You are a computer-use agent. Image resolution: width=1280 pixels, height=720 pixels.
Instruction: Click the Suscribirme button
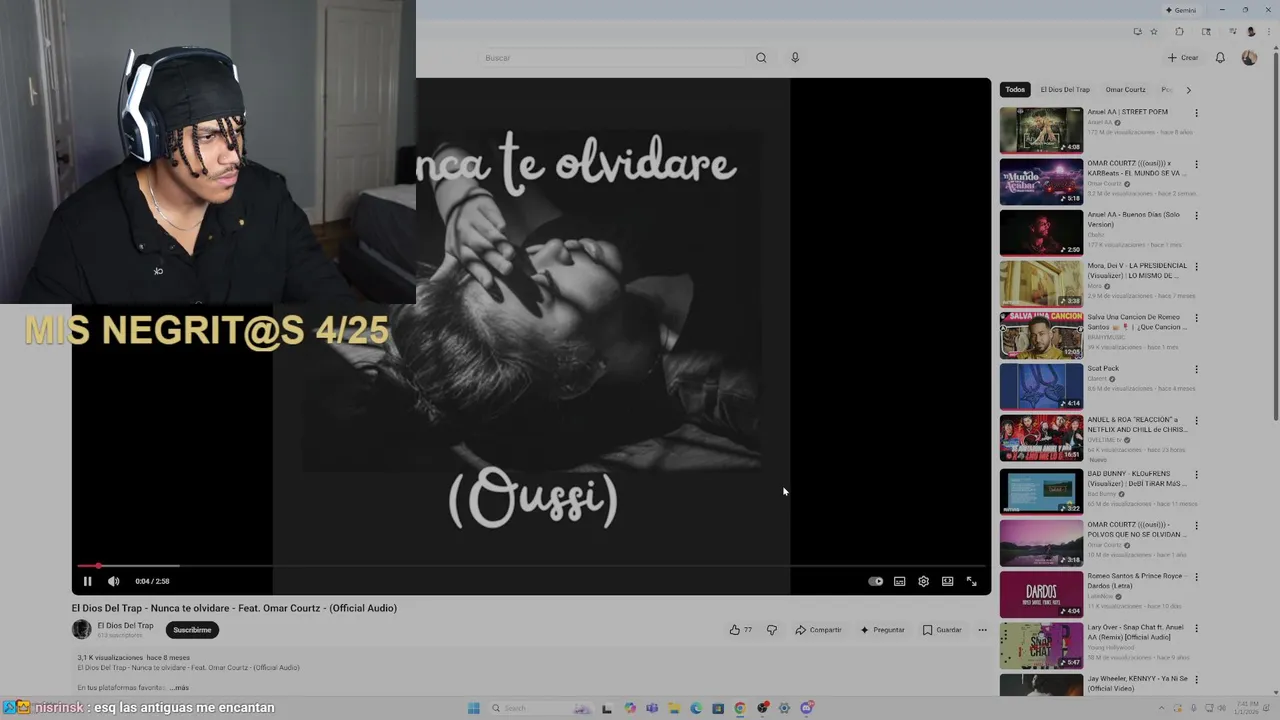(192, 630)
